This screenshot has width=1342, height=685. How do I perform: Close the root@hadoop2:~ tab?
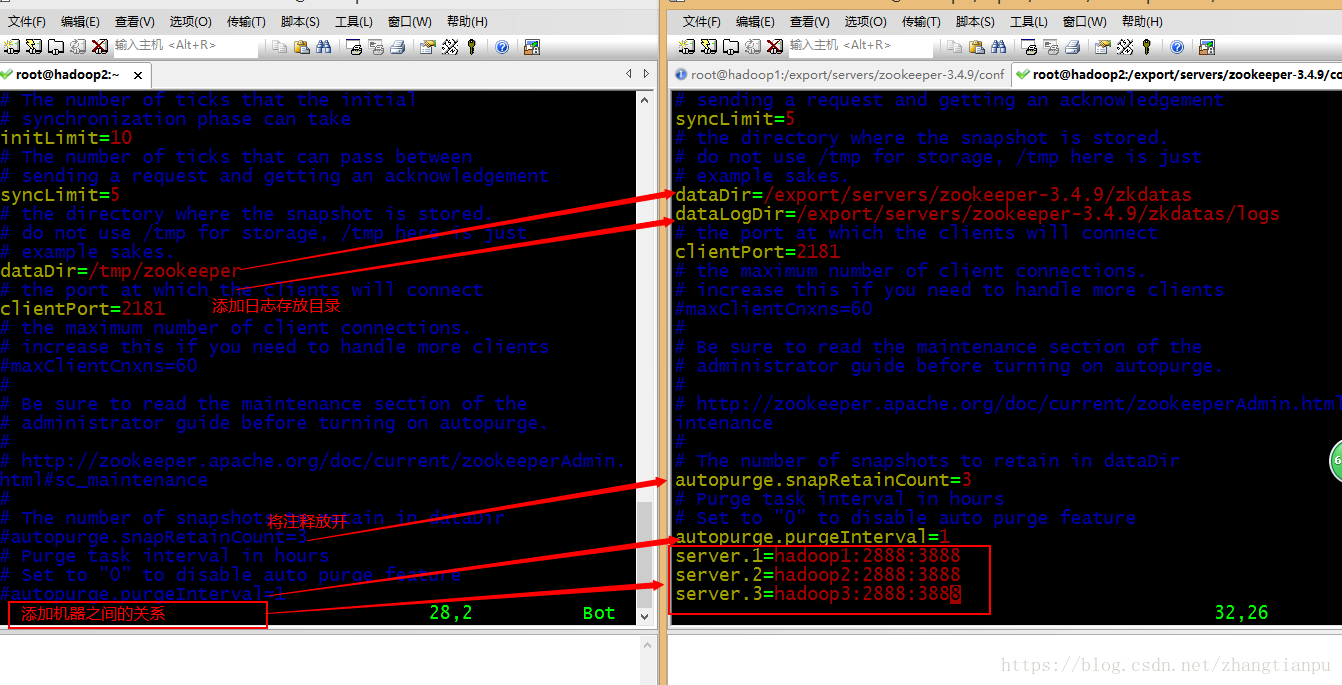[138, 75]
